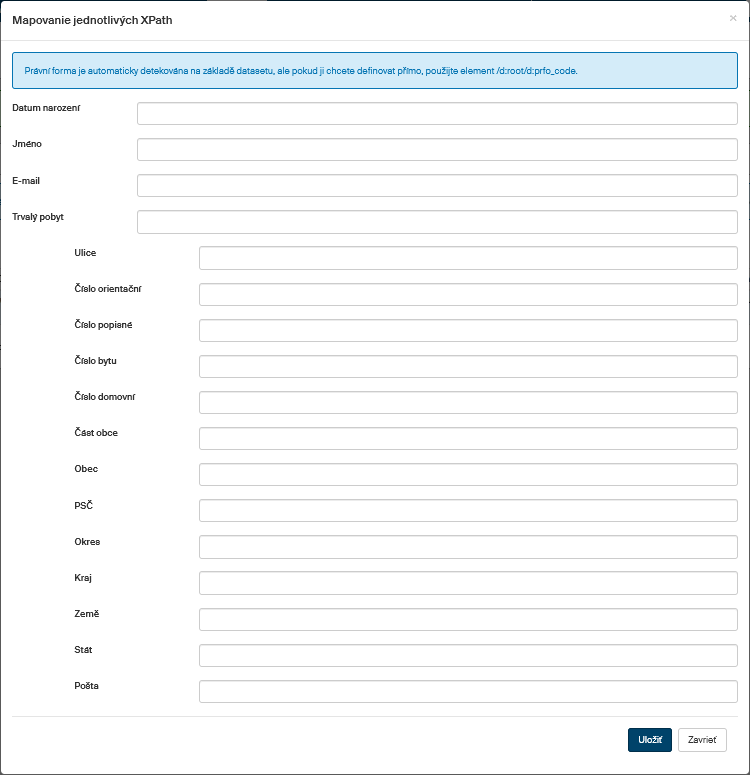
Task: Close the XPath mapping dialog with X
Action: coord(733,18)
